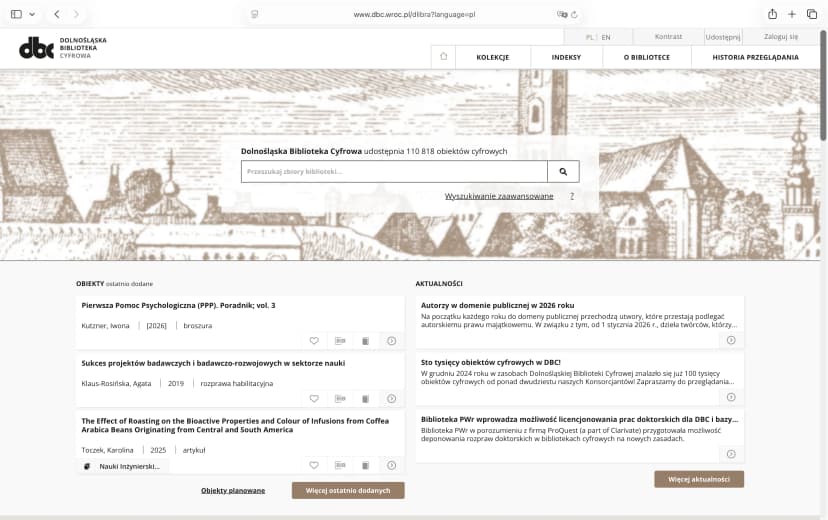828x520 pixels.
Task: Show the tab overview icon
Action: pos(812,14)
